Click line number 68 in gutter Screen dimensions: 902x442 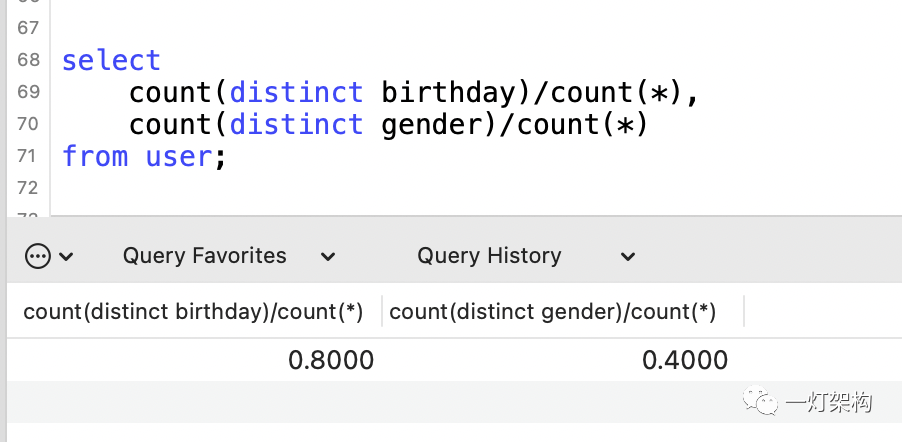click(x=28, y=60)
